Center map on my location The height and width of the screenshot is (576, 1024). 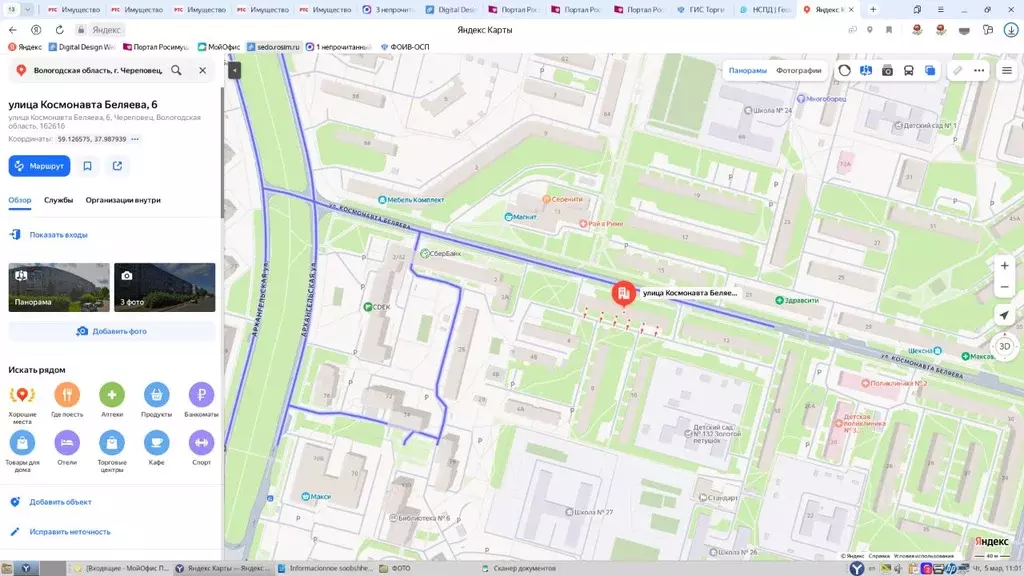(x=1004, y=315)
